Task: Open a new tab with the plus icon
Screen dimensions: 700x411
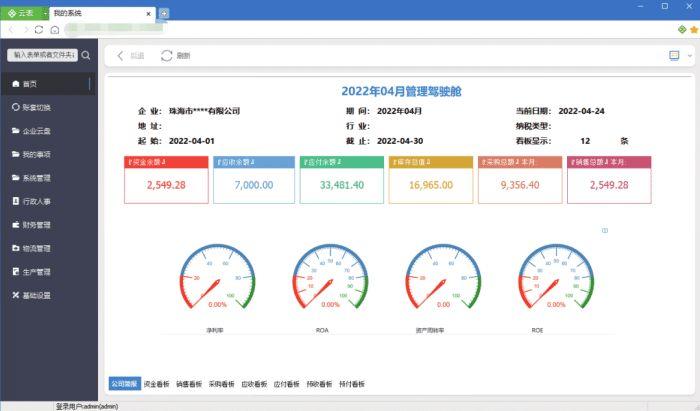Action: [x=164, y=13]
